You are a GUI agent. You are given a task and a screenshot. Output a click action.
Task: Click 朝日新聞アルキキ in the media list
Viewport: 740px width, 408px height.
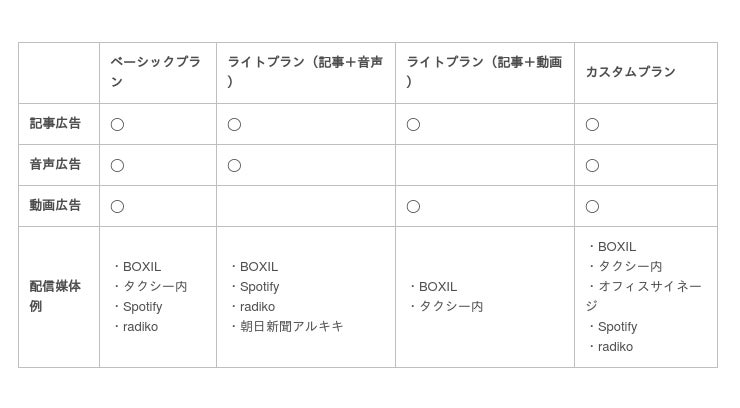pyautogui.click(x=291, y=326)
